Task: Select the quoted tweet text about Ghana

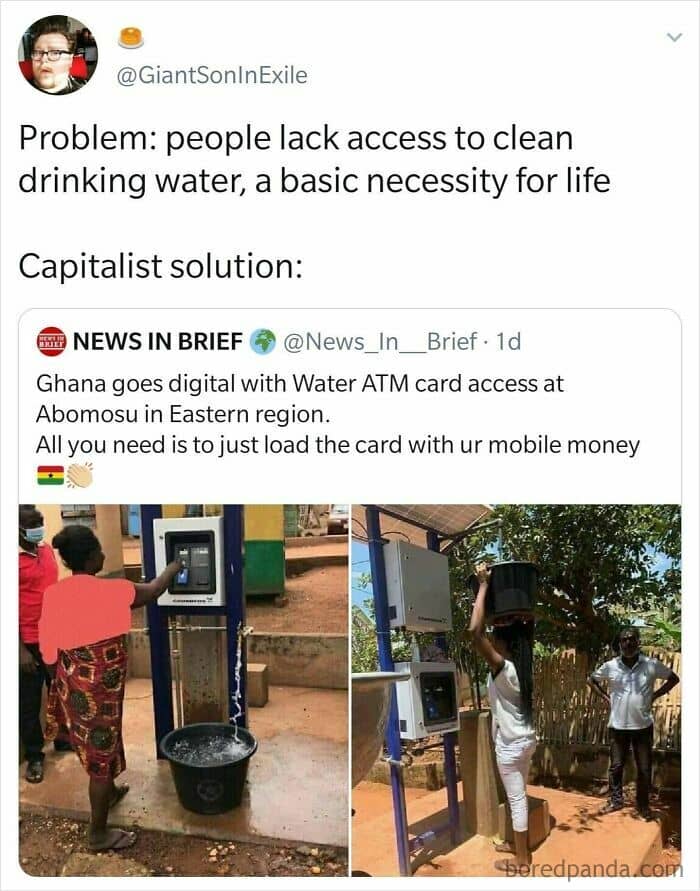Action: click(338, 414)
